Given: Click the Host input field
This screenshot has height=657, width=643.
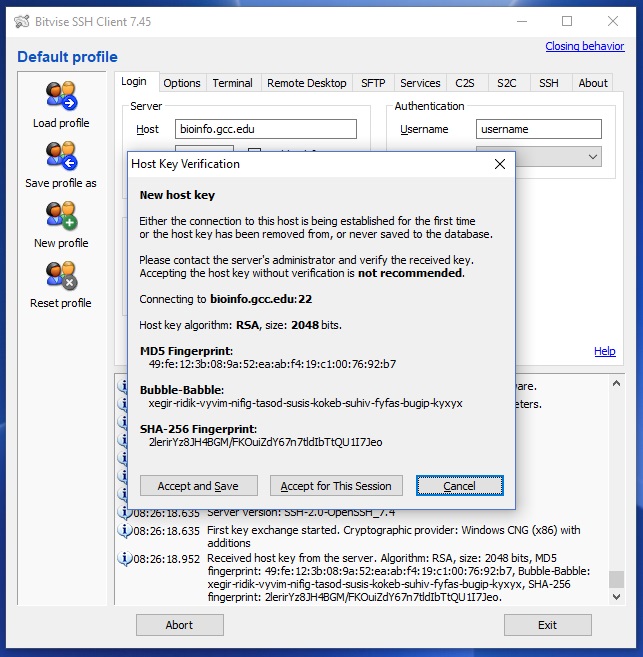Looking at the screenshot, I should click(266, 129).
